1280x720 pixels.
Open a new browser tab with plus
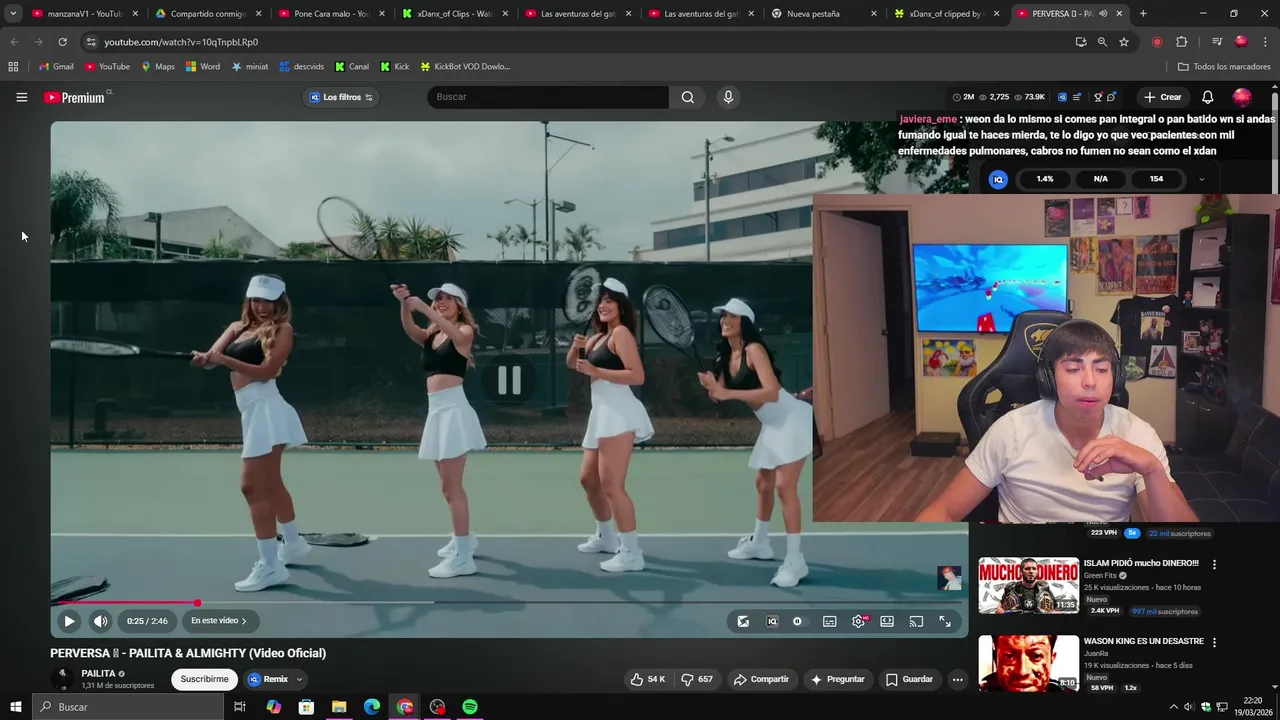click(x=1143, y=14)
